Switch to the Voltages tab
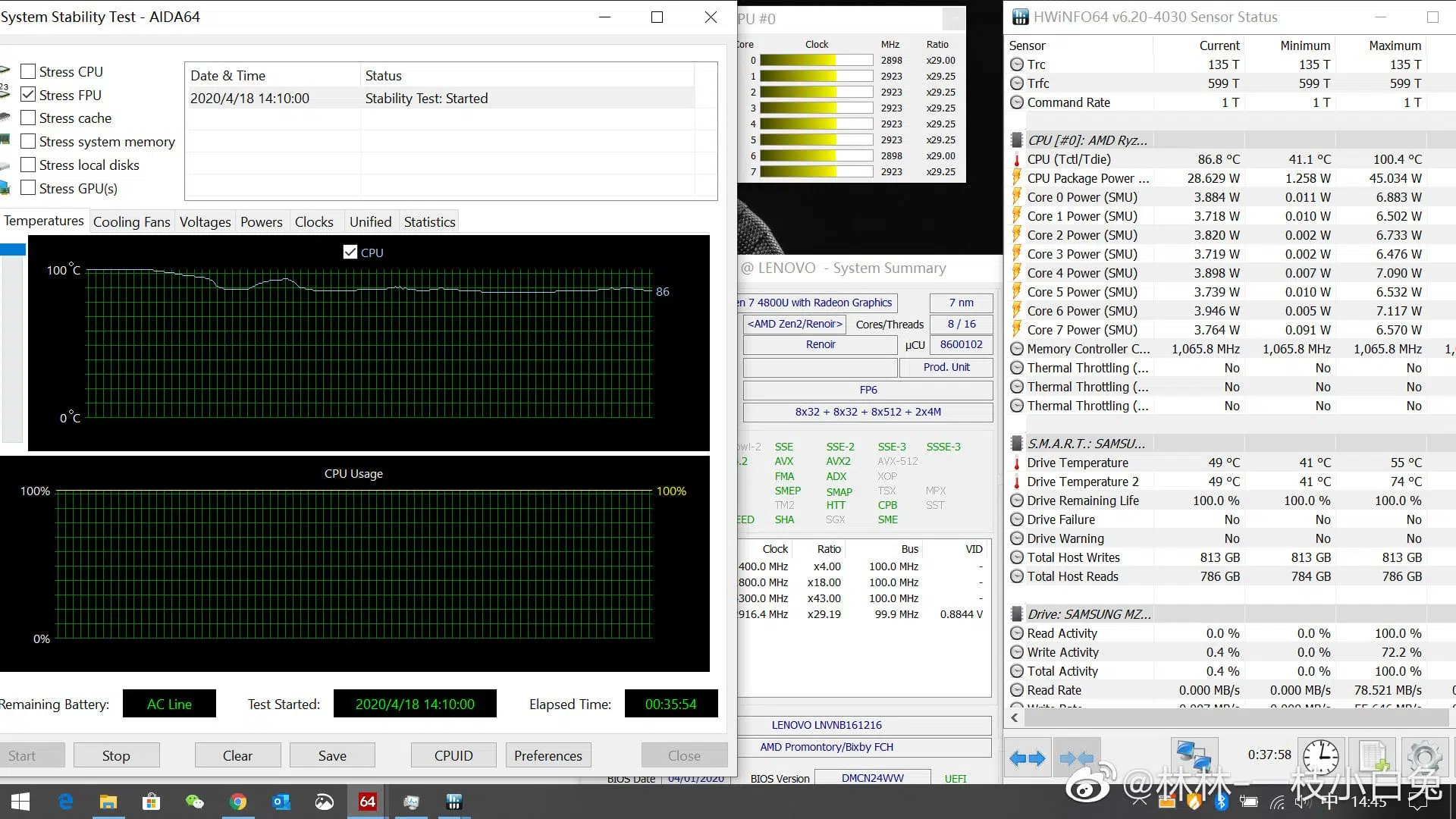Image resolution: width=1456 pixels, height=819 pixels. [x=205, y=221]
